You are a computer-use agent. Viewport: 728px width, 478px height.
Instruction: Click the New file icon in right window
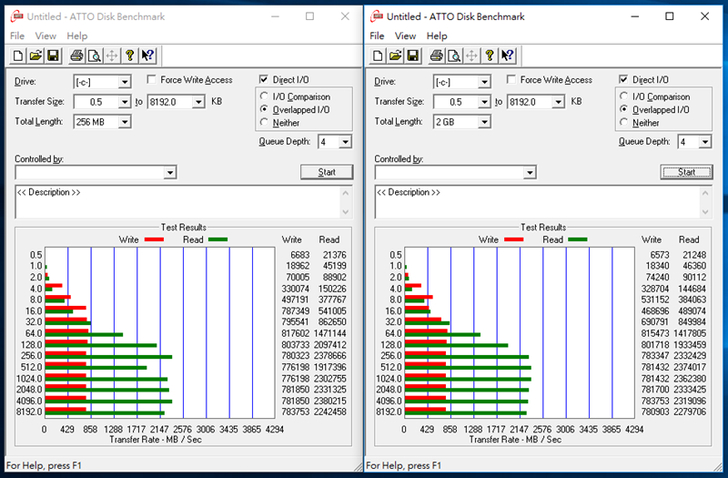coord(377,55)
